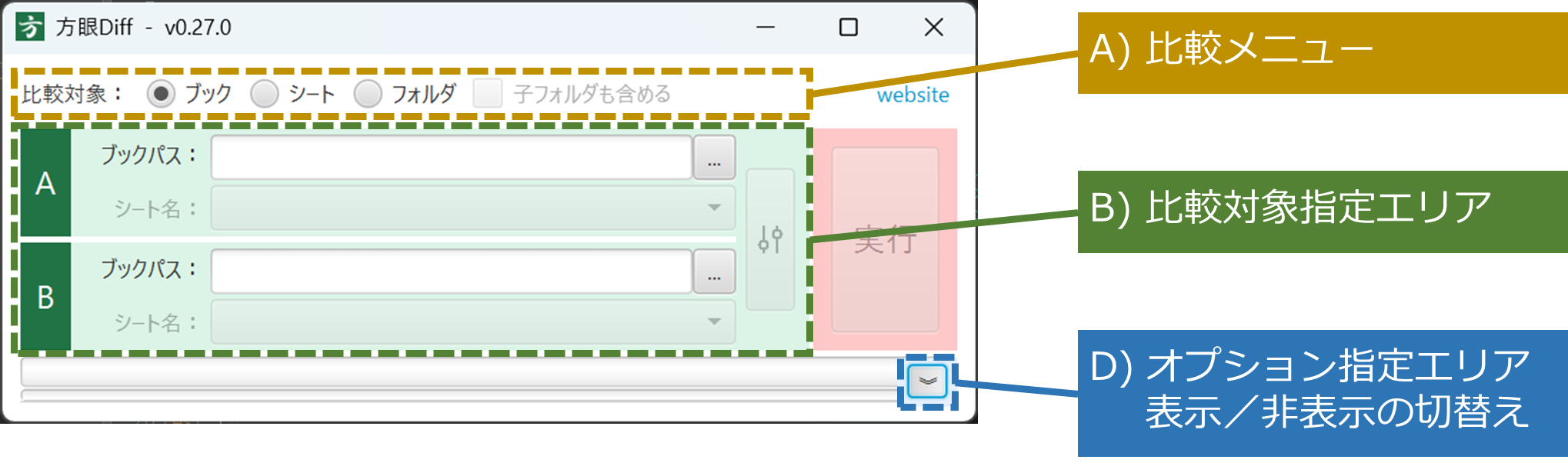Screen dimensions: 1568x463
Task: Open the website link
Action: 912,95
